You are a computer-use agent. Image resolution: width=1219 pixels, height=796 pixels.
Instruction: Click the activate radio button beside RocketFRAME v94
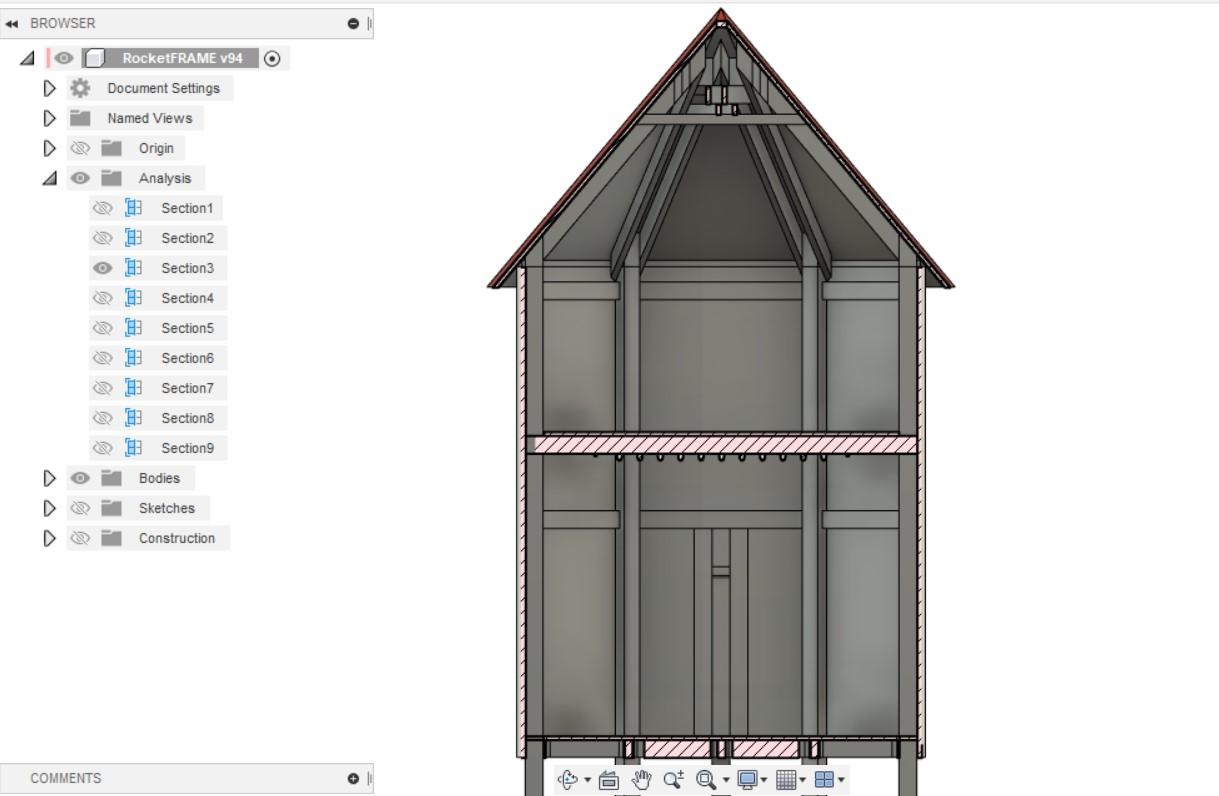270,58
